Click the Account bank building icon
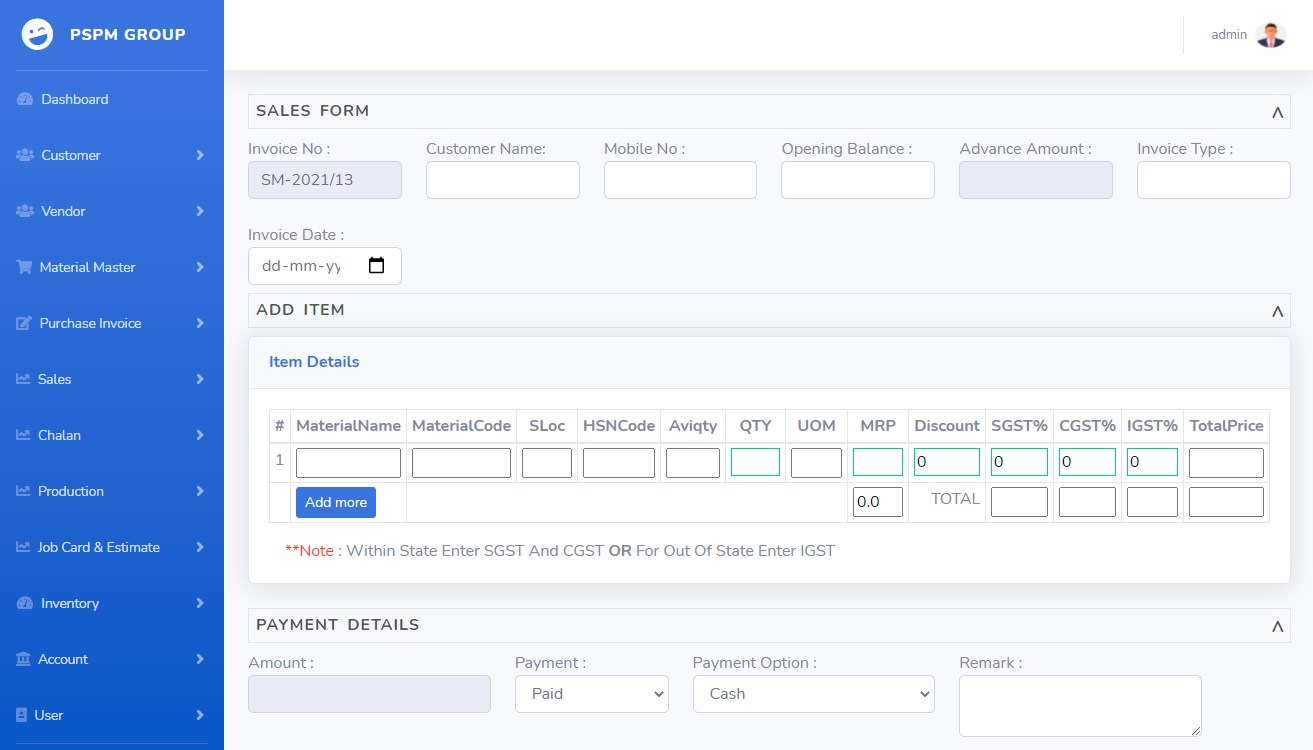Image resolution: width=1313 pixels, height=750 pixels. pyautogui.click(x=24, y=659)
